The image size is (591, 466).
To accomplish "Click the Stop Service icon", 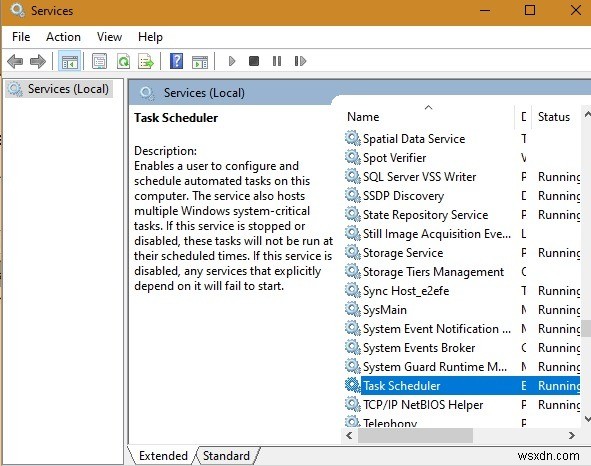I will click(x=254, y=61).
